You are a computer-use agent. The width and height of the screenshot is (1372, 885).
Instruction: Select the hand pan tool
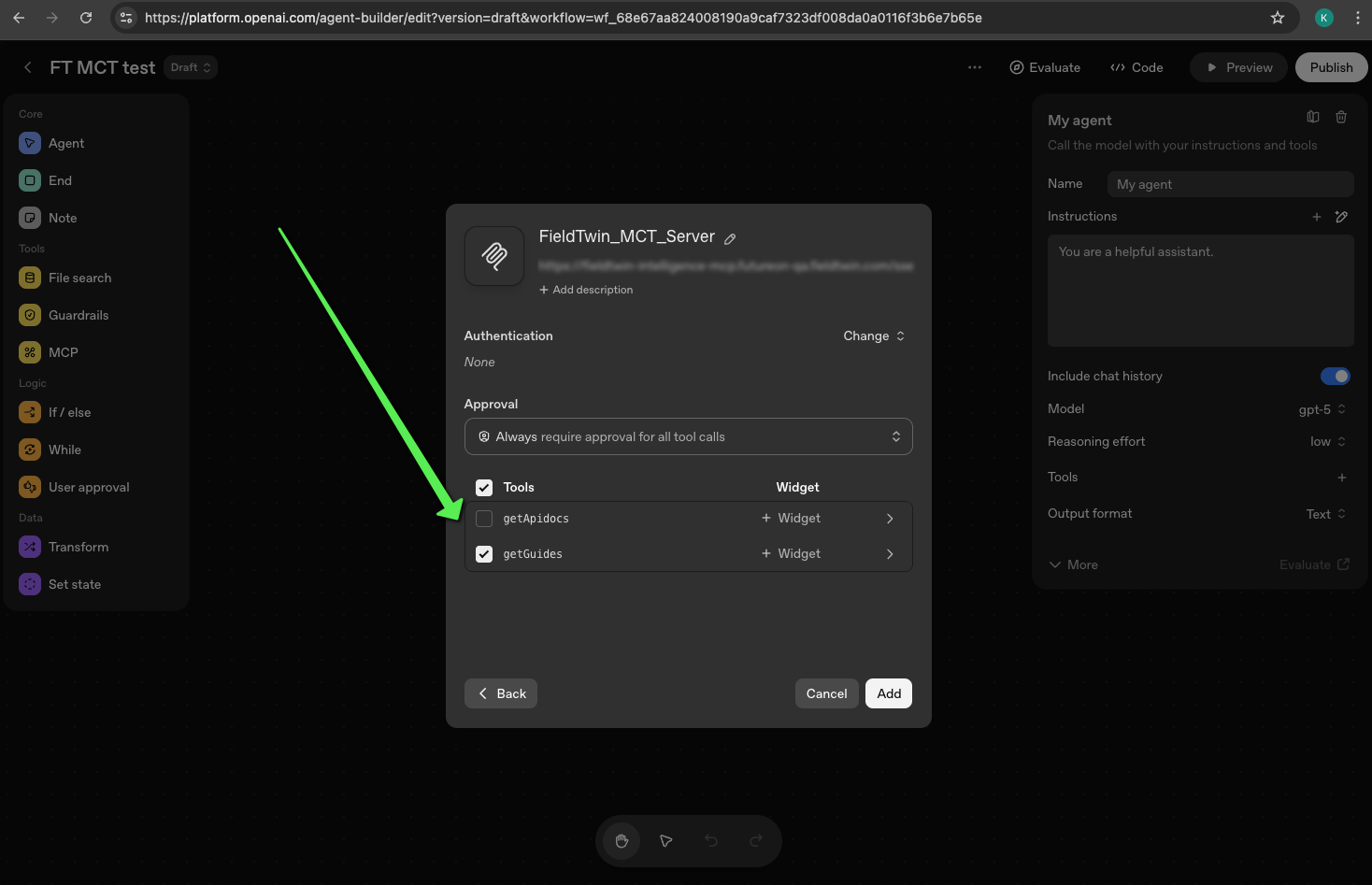pyautogui.click(x=622, y=841)
